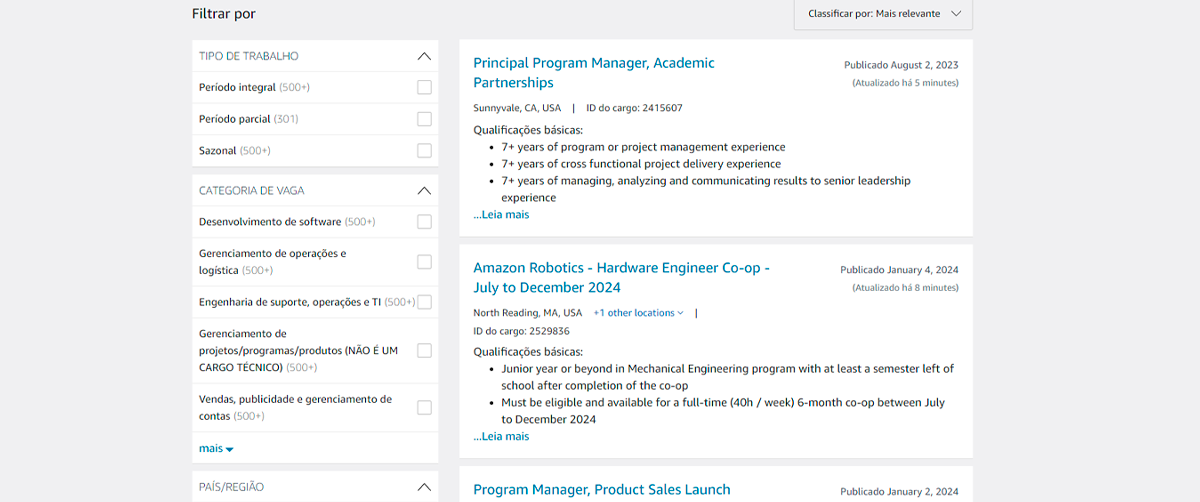Check the Sazonal checkbox
This screenshot has width=1200, height=502.
(x=424, y=151)
